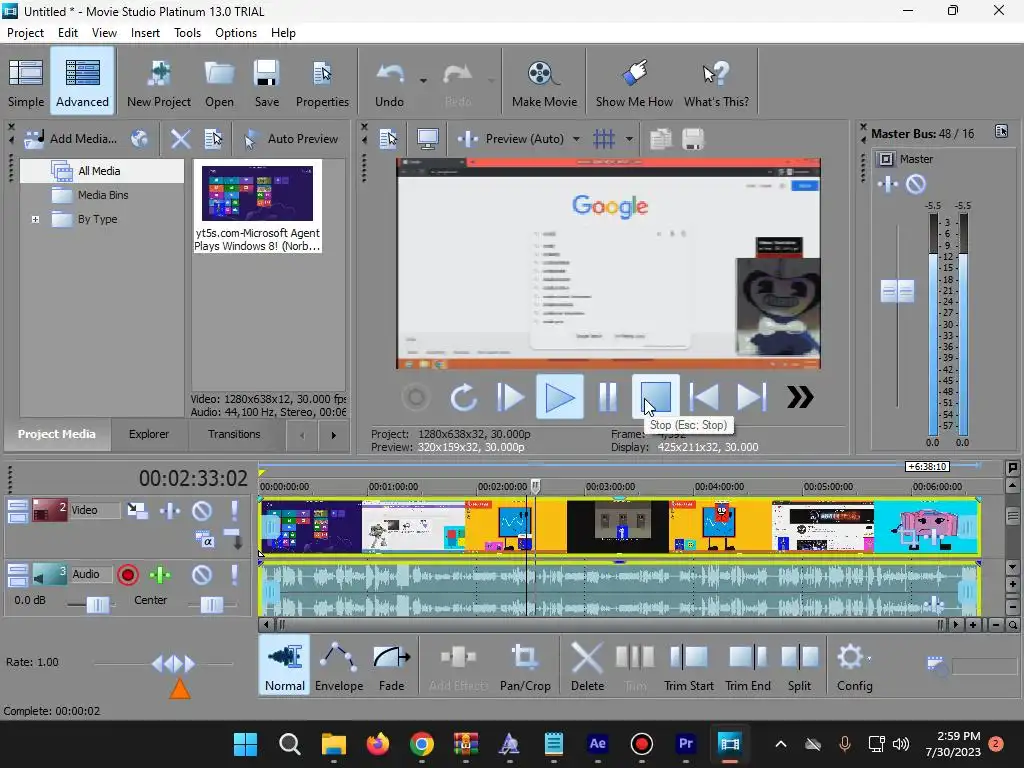Open the Project menu
The width and height of the screenshot is (1024, 768).
point(25,33)
